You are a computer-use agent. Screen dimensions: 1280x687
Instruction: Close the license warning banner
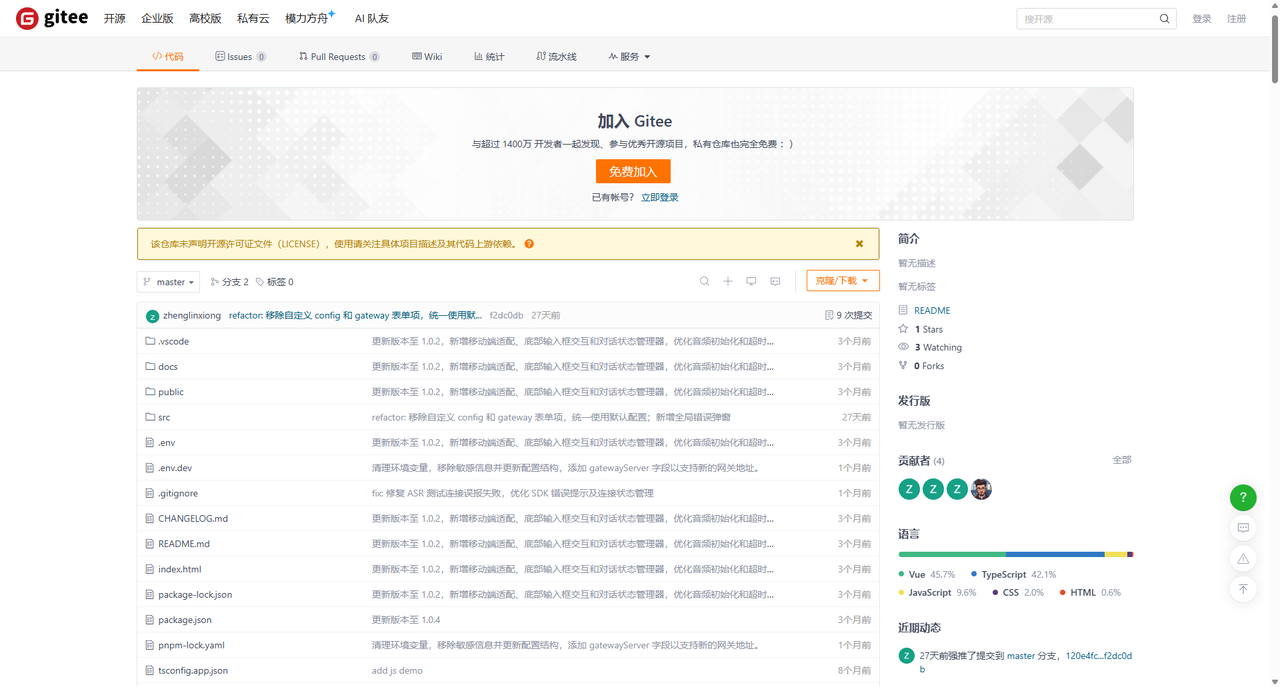pos(859,244)
